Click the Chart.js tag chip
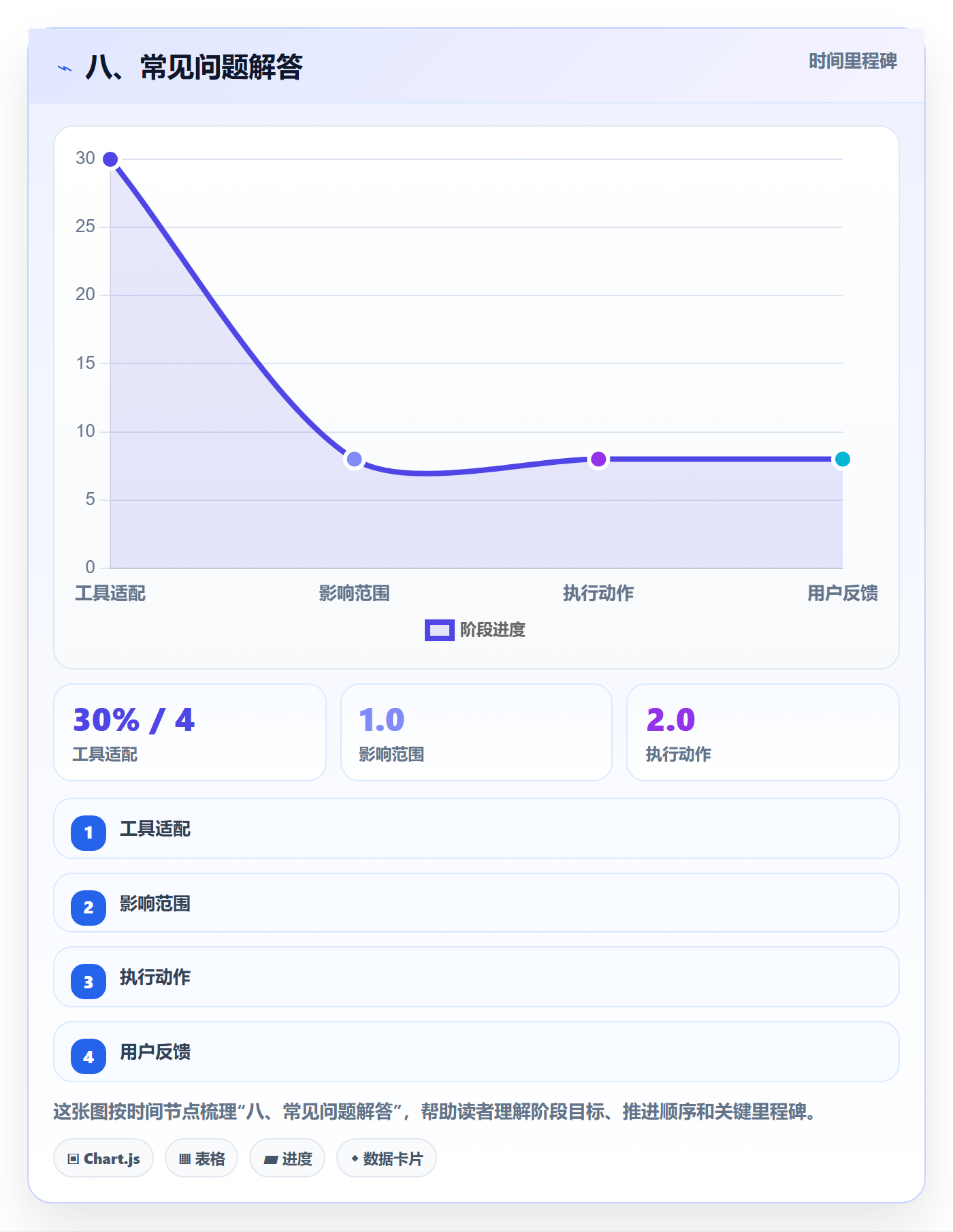The image size is (953, 1232). tap(103, 1158)
